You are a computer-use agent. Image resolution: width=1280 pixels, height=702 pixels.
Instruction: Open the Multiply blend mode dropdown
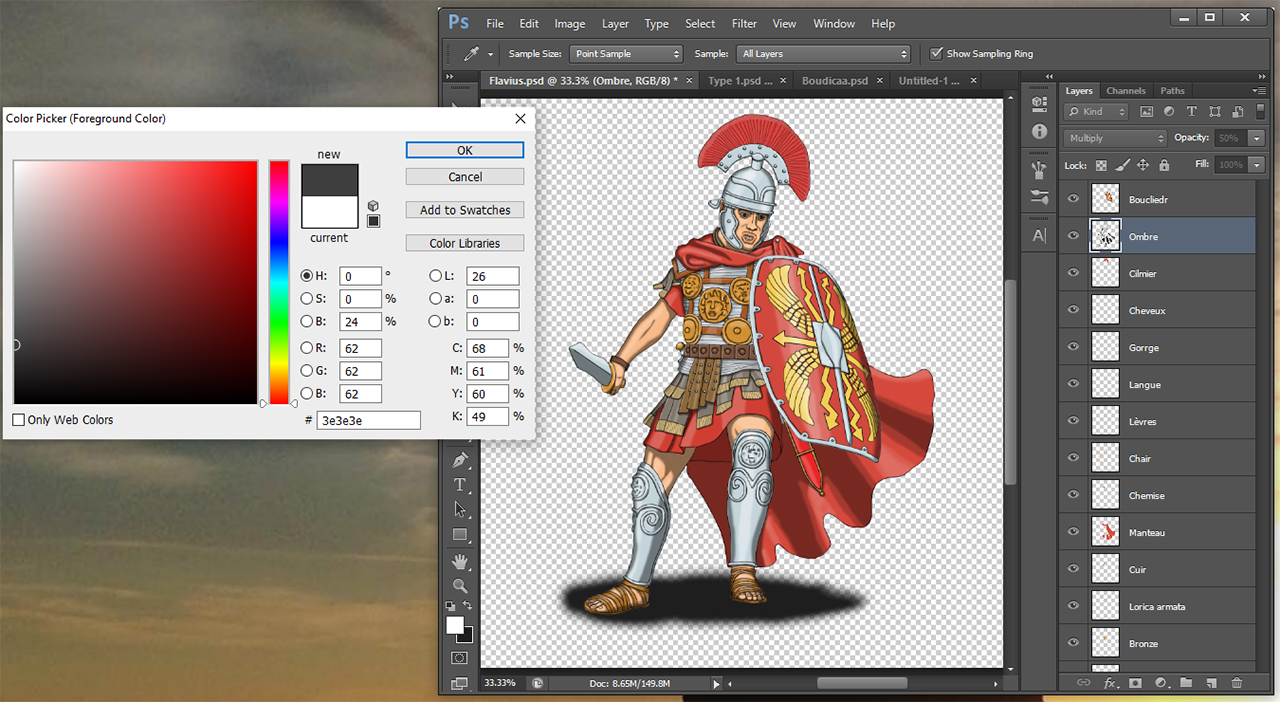pos(1115,138)
